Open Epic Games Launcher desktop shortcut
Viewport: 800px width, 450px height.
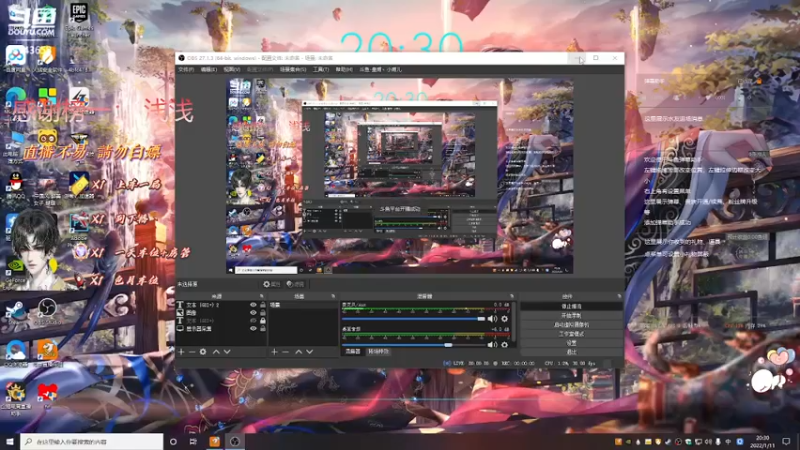79,20
